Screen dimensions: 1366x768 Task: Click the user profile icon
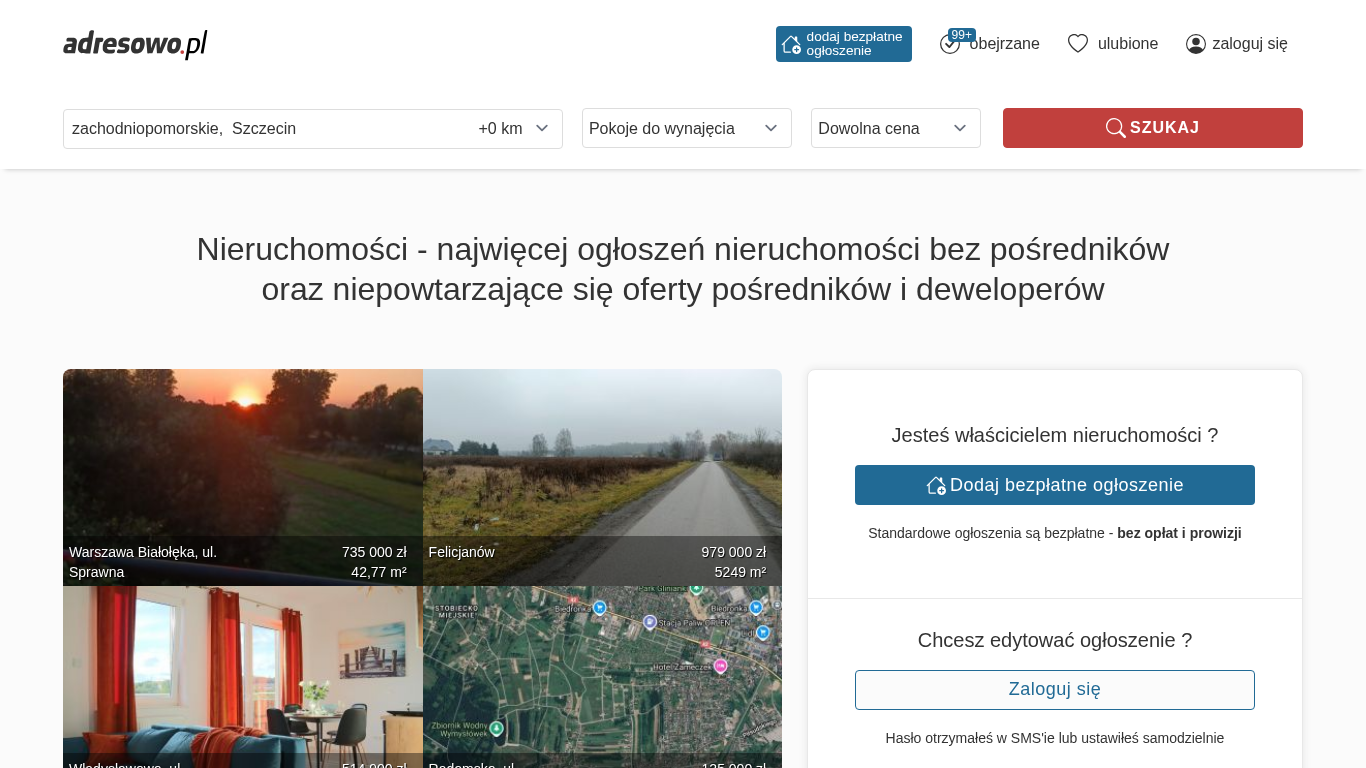point(1195,44)
